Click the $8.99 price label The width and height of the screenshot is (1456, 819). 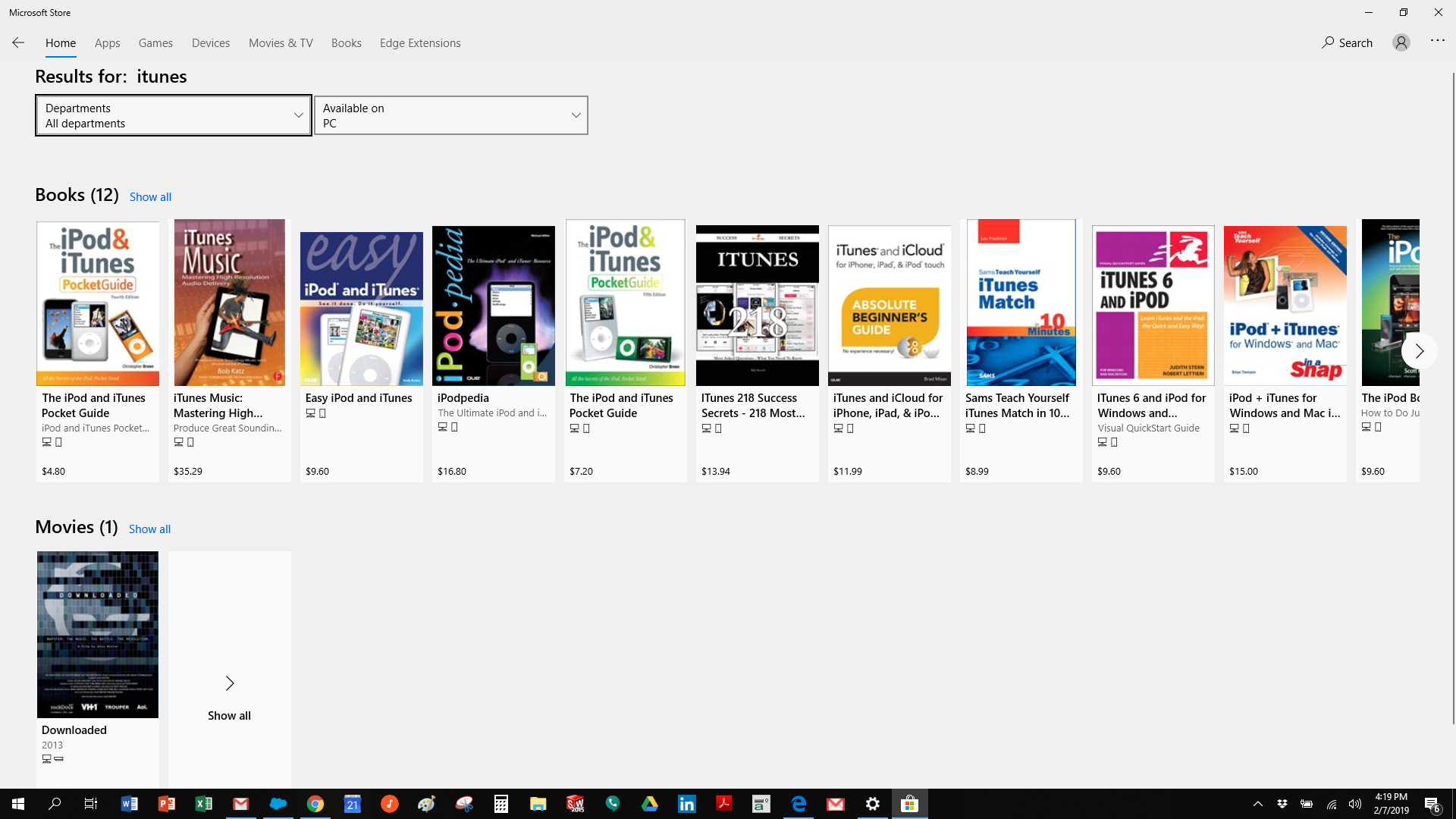tap(977, 472)
